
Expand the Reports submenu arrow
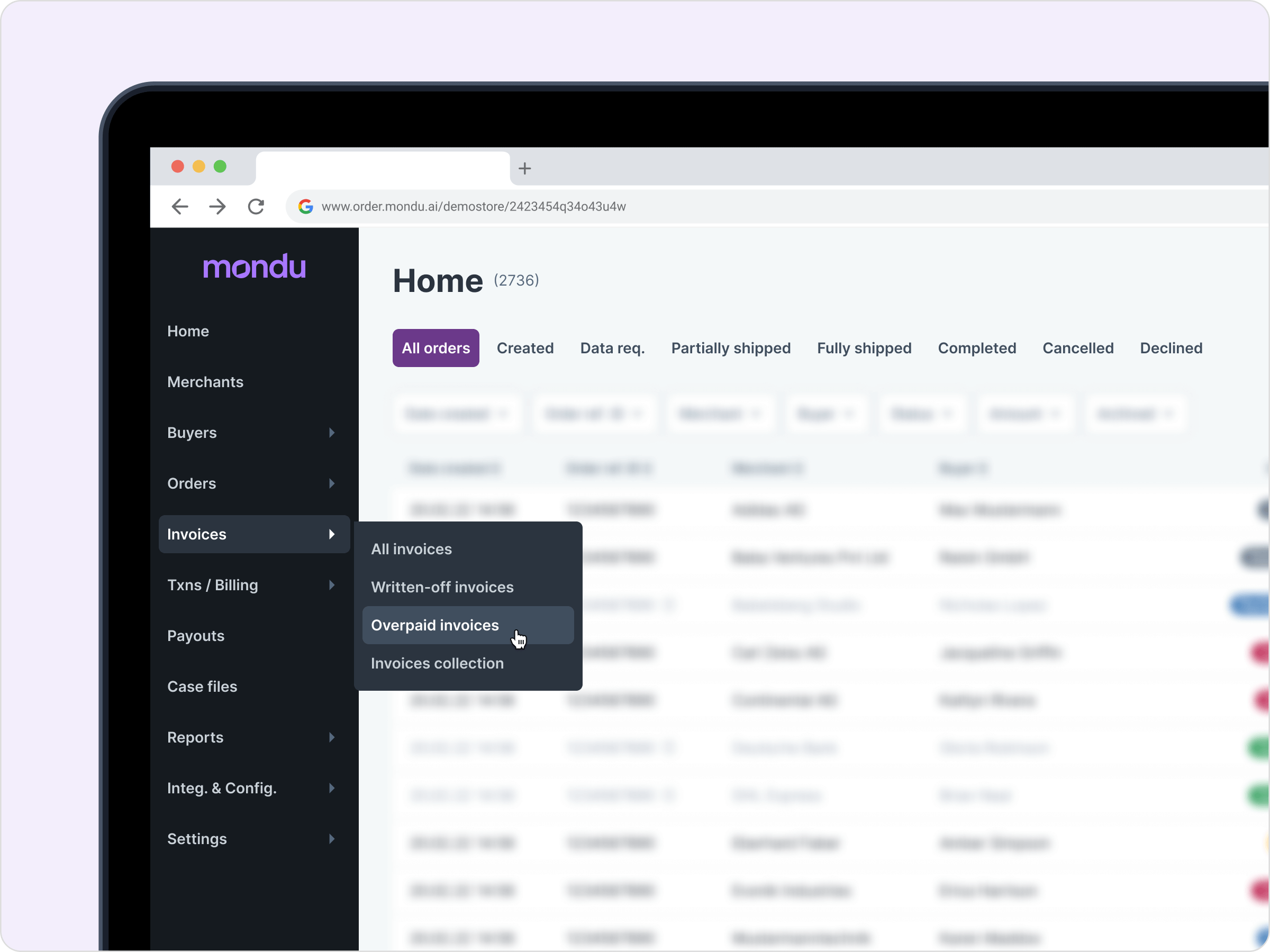331,737
